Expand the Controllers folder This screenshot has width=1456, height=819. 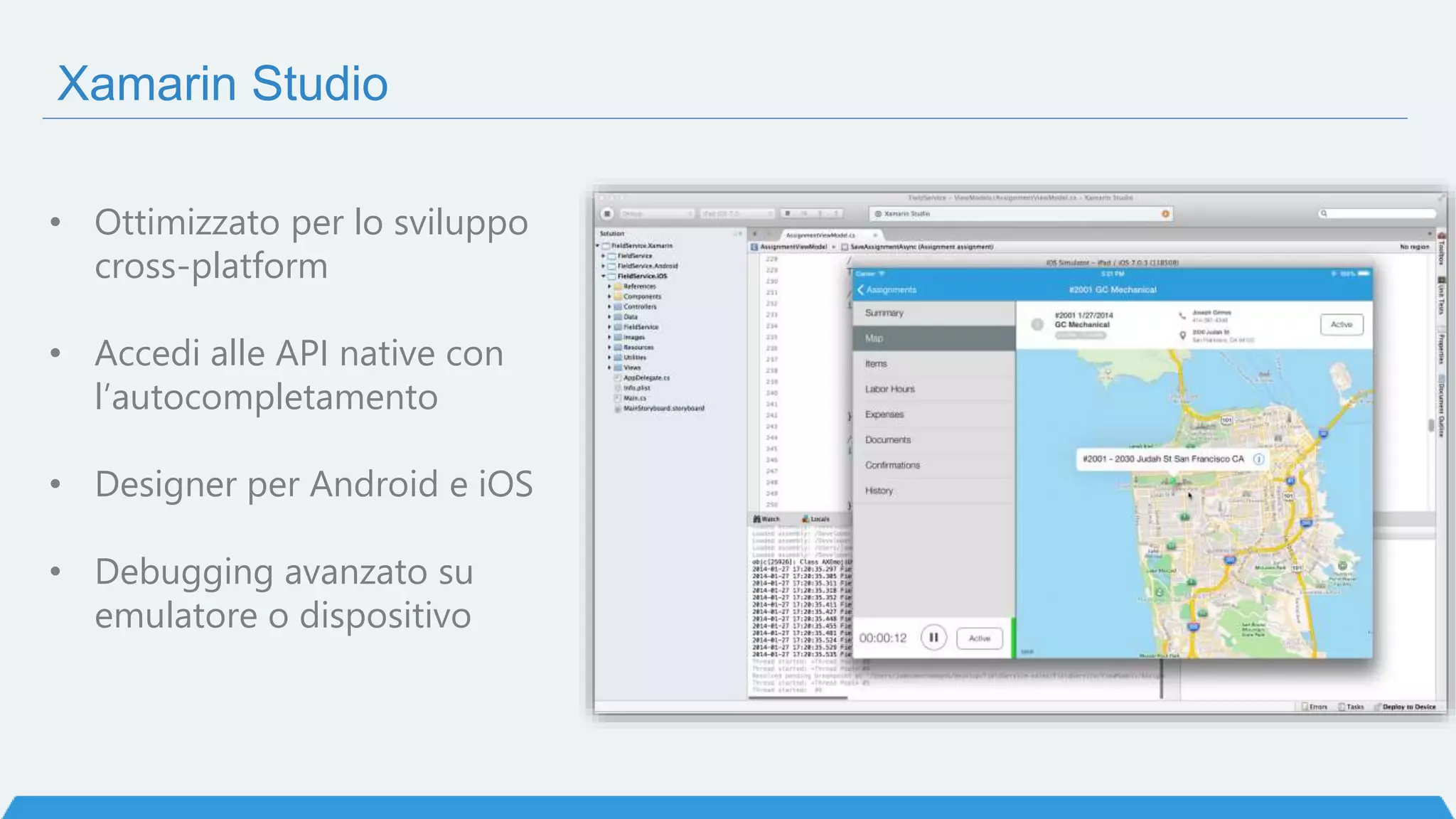(x=609, y=306)
